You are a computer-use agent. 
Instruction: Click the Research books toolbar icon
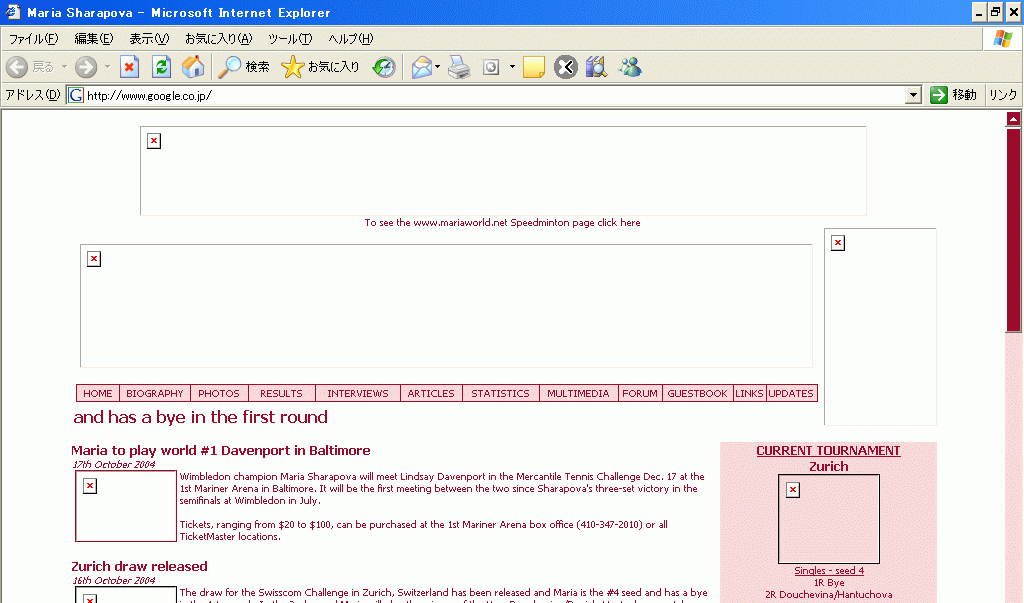coord(596,67)
